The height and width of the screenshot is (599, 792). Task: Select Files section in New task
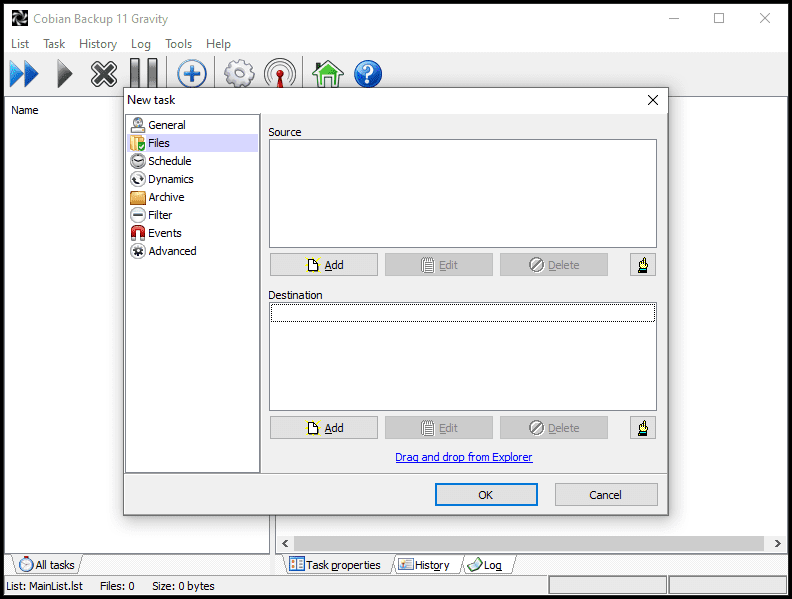[192, 143]
